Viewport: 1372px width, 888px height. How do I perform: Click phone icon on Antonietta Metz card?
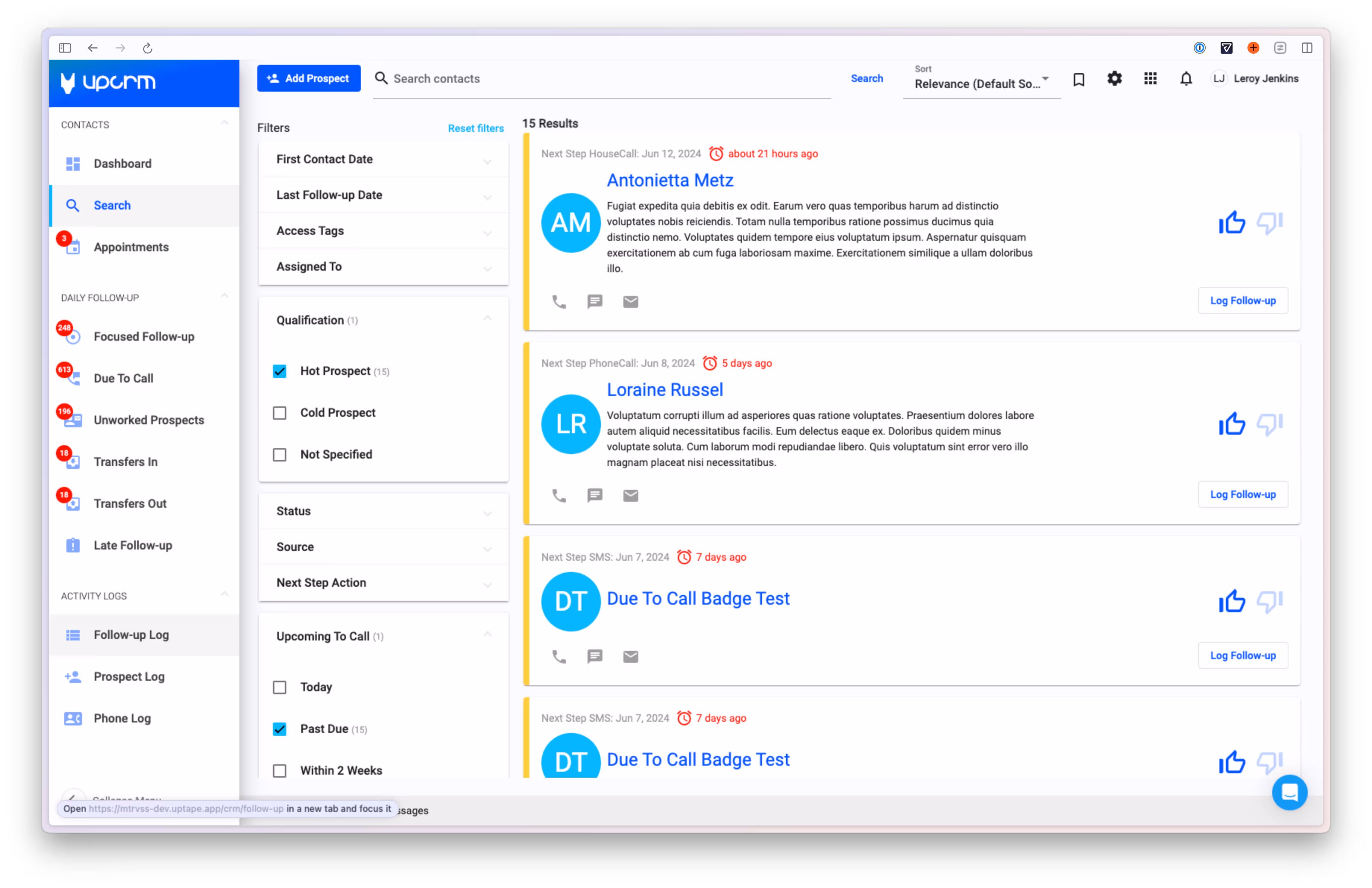[558, 301]
